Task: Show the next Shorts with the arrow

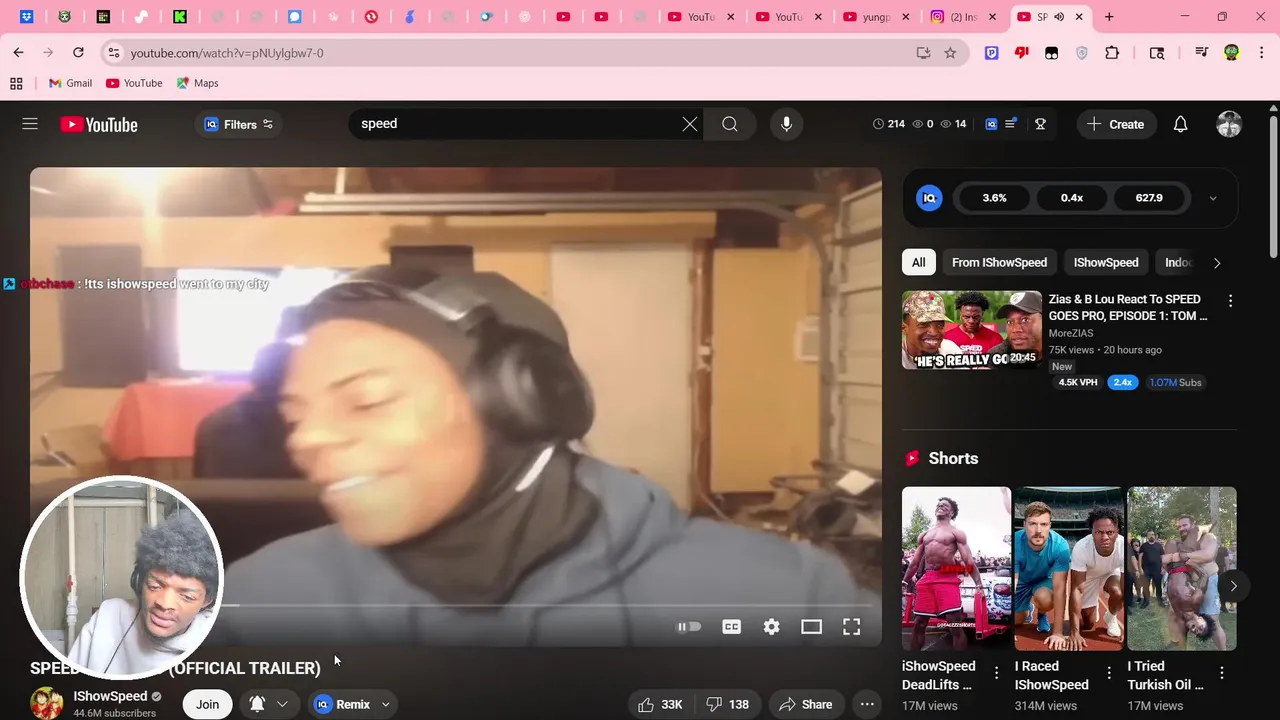Action: 1233,587
